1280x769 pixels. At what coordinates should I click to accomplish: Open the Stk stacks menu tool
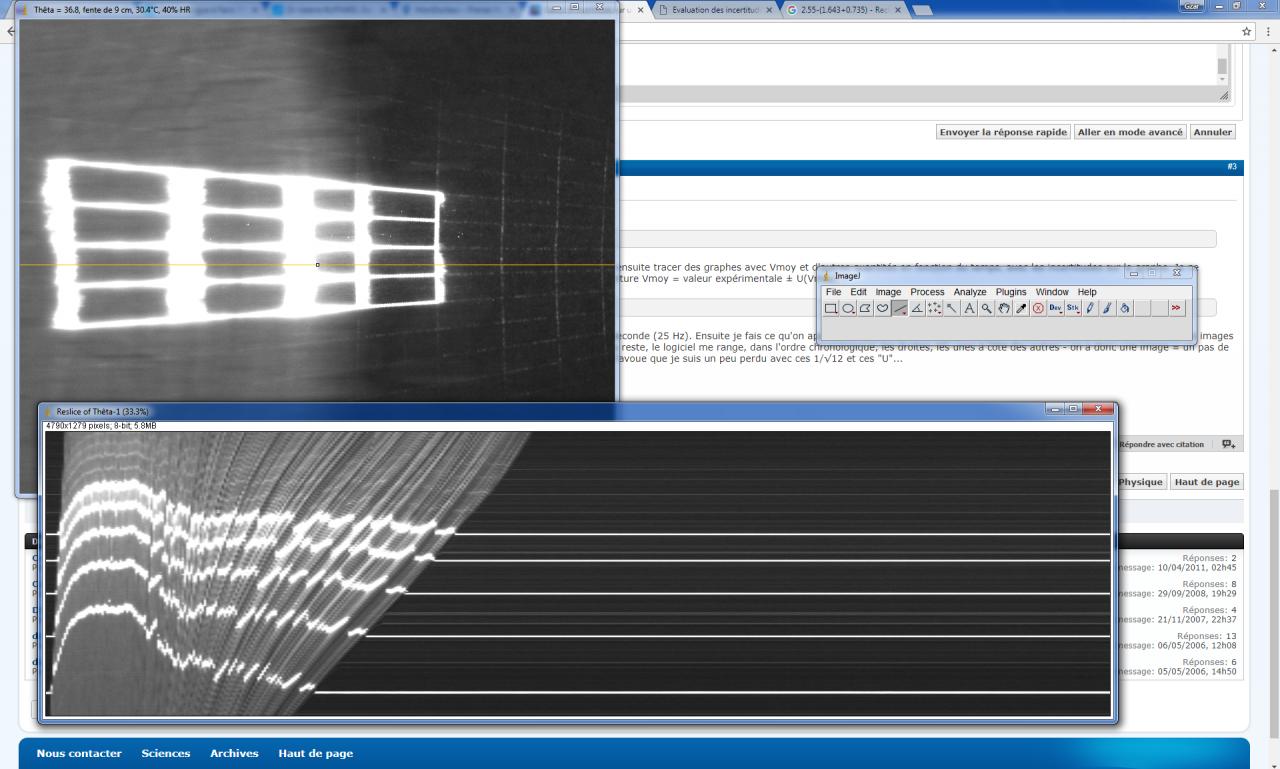1073,309
